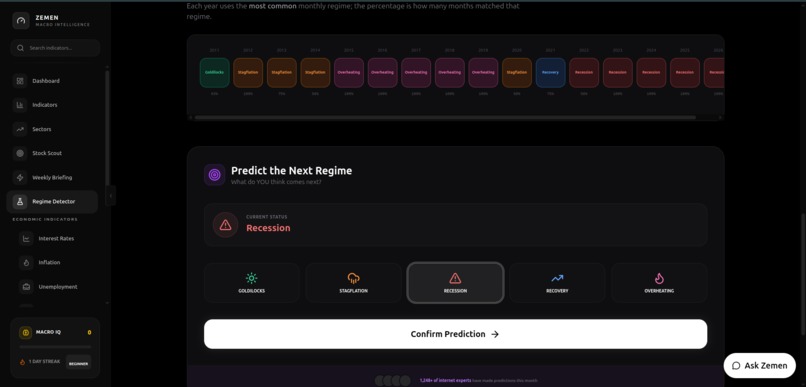Click the red 'Recession' current status text
The image size is (806, 387).
point(268,228)
